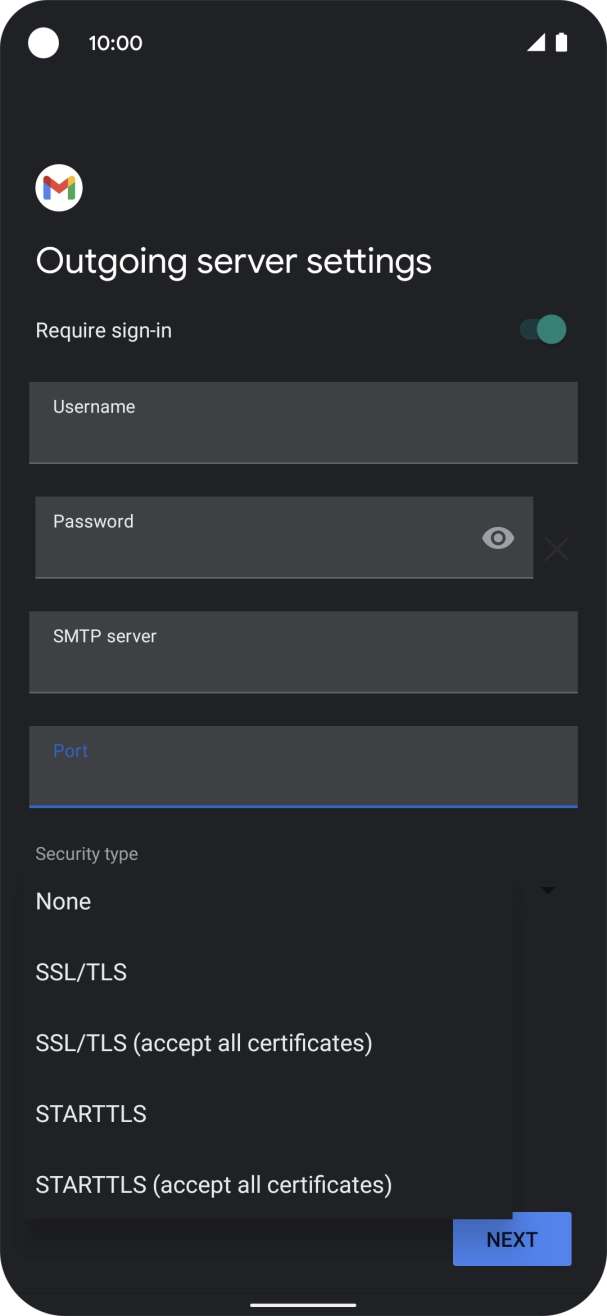The width and height of the screenshot is (607, 1316).
Task: Disable the Require sign-in switch
Action: pos(544,330)
